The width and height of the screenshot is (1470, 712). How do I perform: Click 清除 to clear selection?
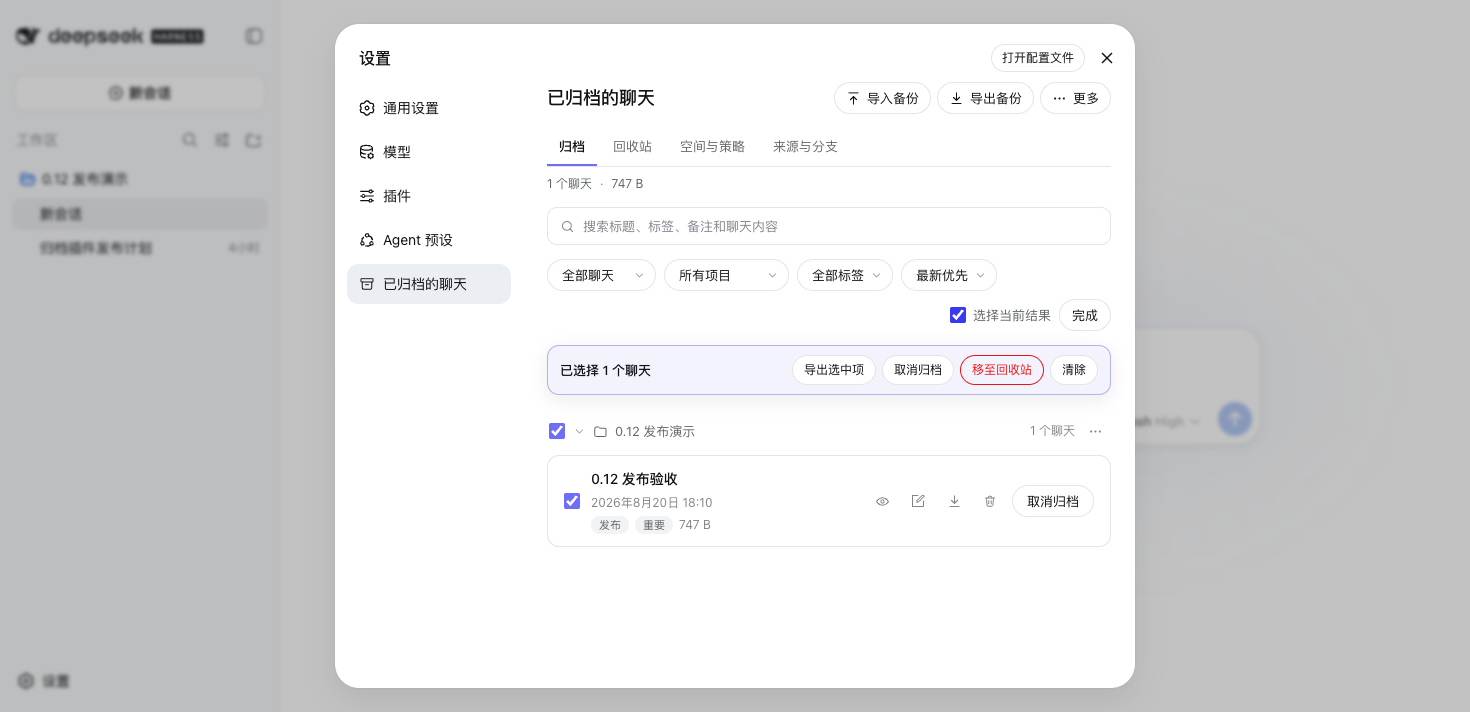pos(1074,370)
